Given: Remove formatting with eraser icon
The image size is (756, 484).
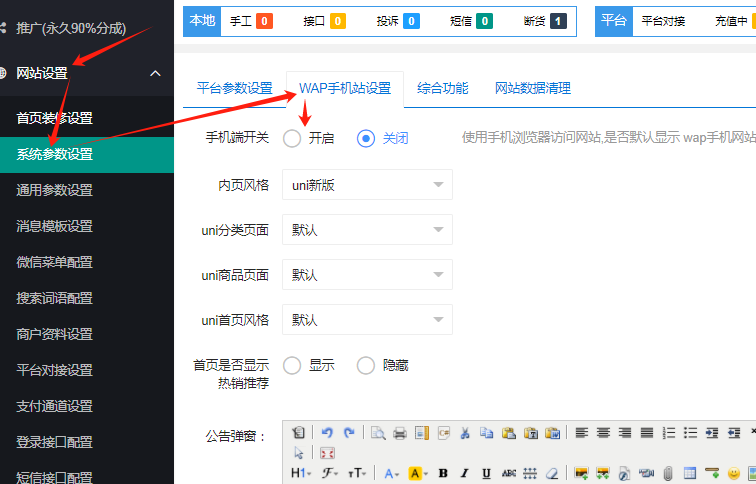Looking at the screenshot, I should (x=553, y=473).
